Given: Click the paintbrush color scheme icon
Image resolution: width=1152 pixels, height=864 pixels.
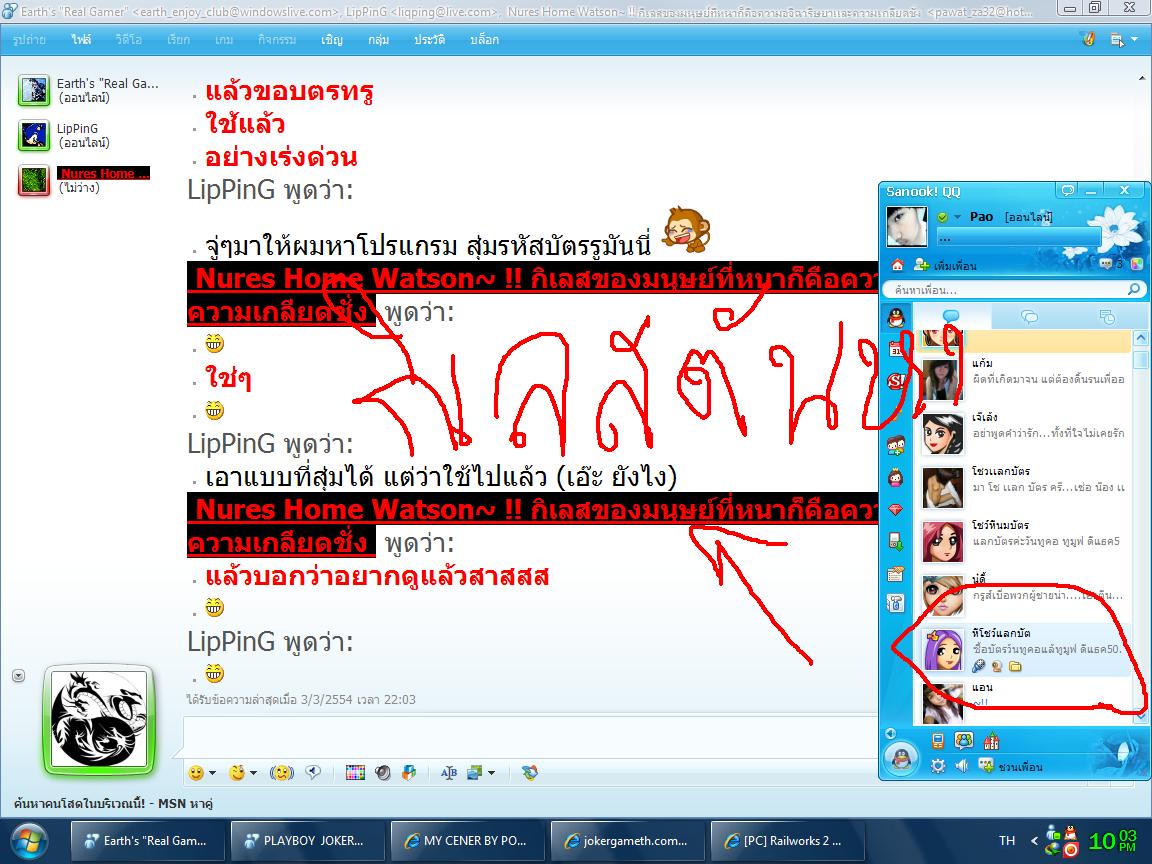Looking at the screenshot, I should click(x=1089, y=40).
